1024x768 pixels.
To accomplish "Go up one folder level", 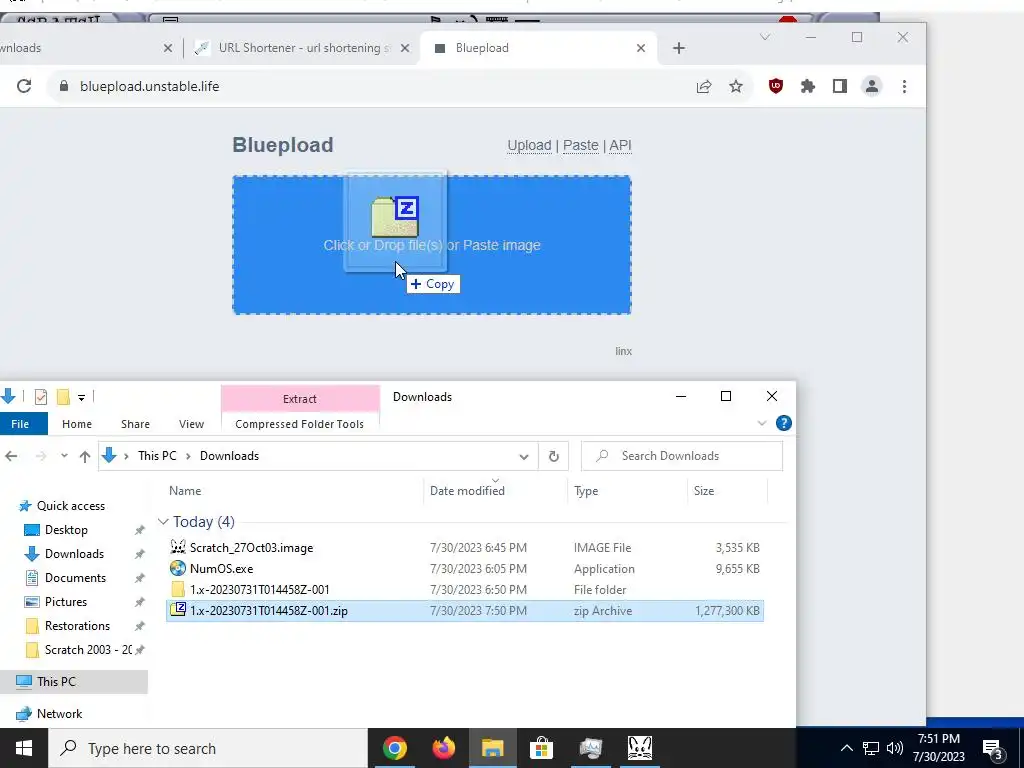I will point(84,456).
